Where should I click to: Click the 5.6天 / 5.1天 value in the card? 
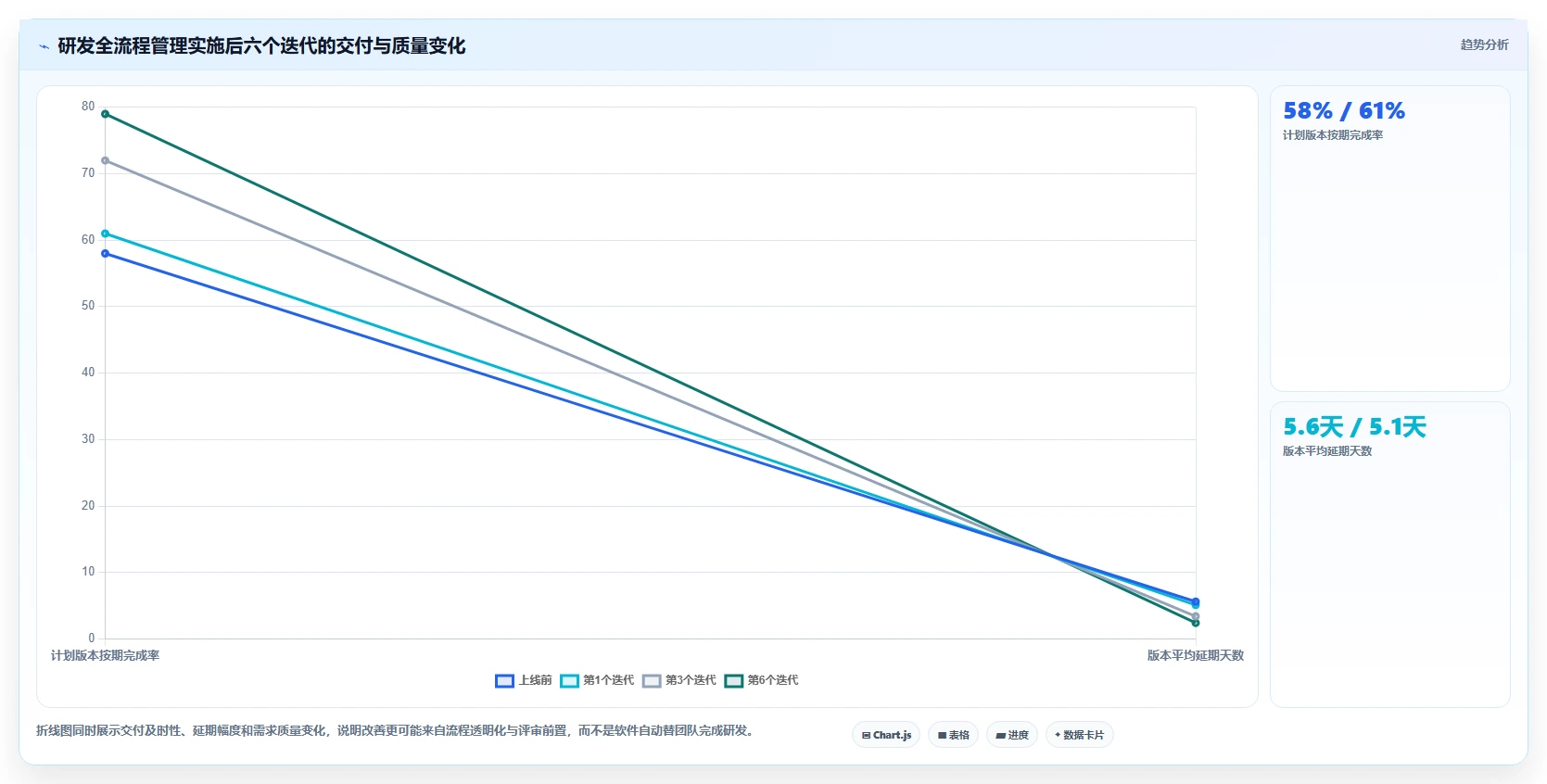coord(1354,427)
